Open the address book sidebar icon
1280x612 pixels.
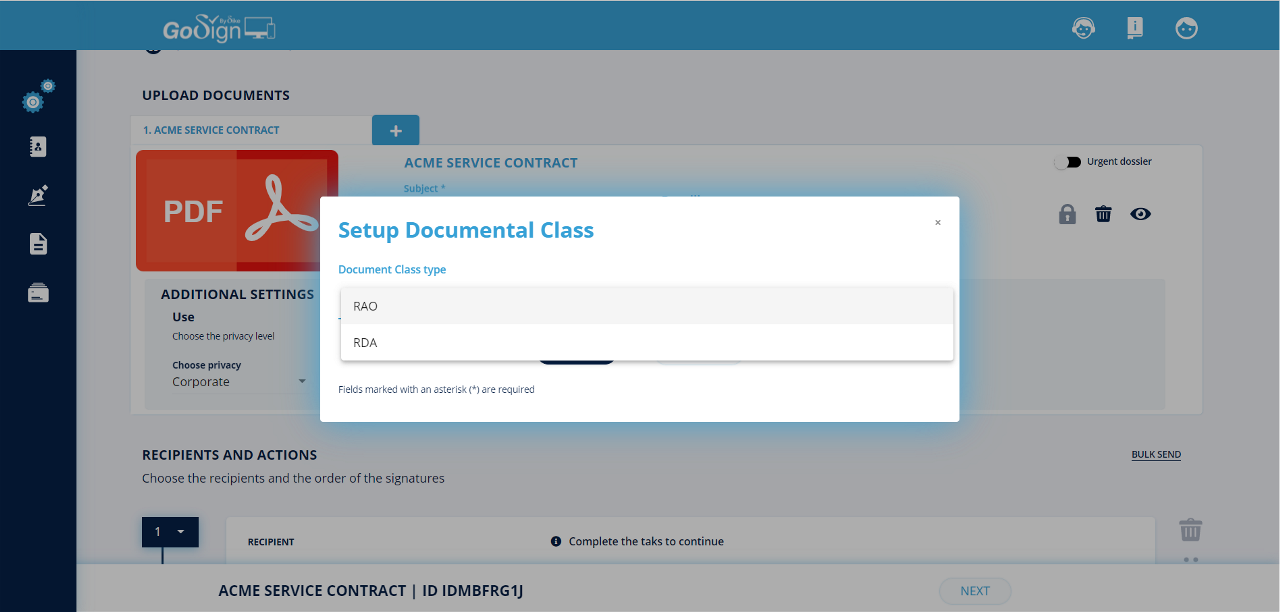click(38, 147)
